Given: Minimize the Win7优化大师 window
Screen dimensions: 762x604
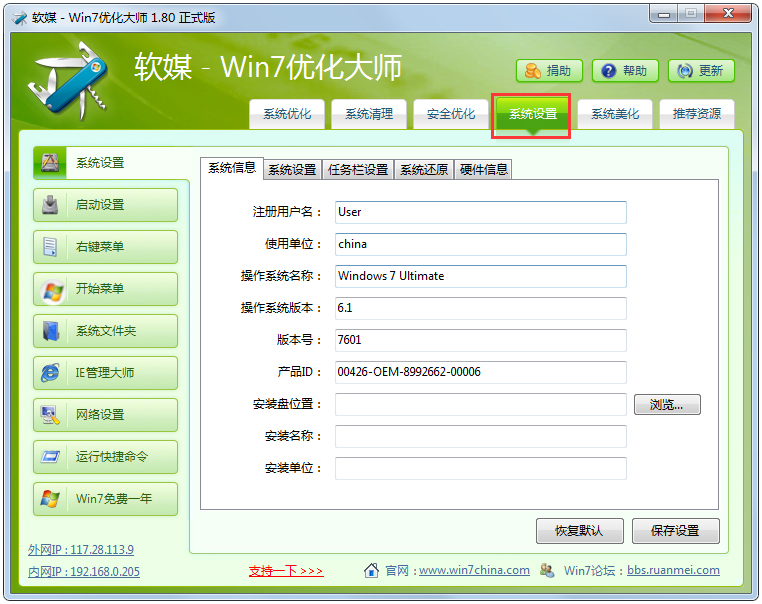Looking at the screenshot, I should [663, 14].
